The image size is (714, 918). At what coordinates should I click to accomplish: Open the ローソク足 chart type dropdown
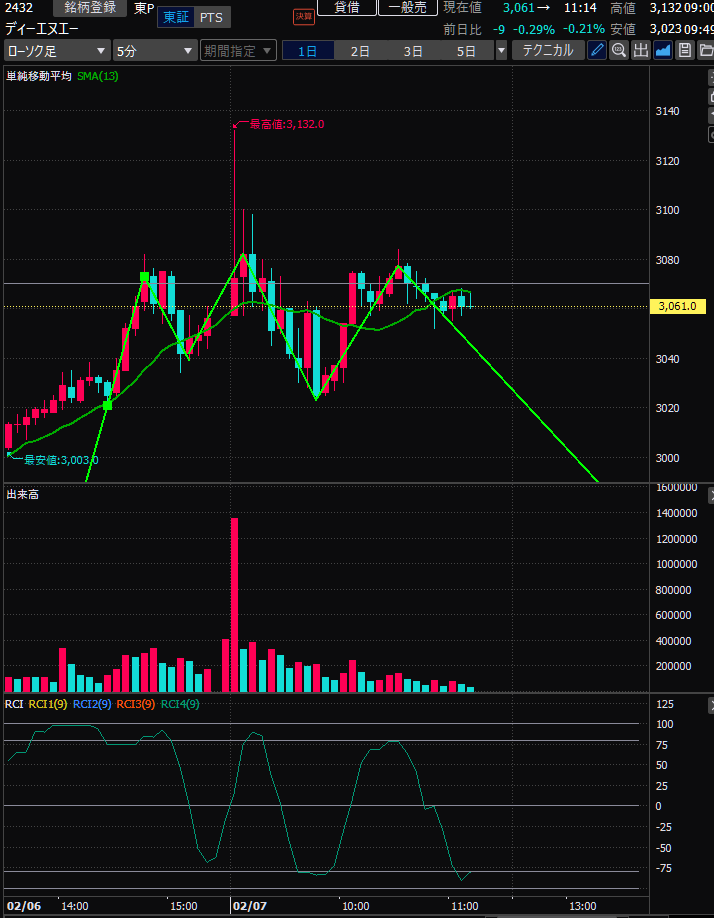pos(56,50)
